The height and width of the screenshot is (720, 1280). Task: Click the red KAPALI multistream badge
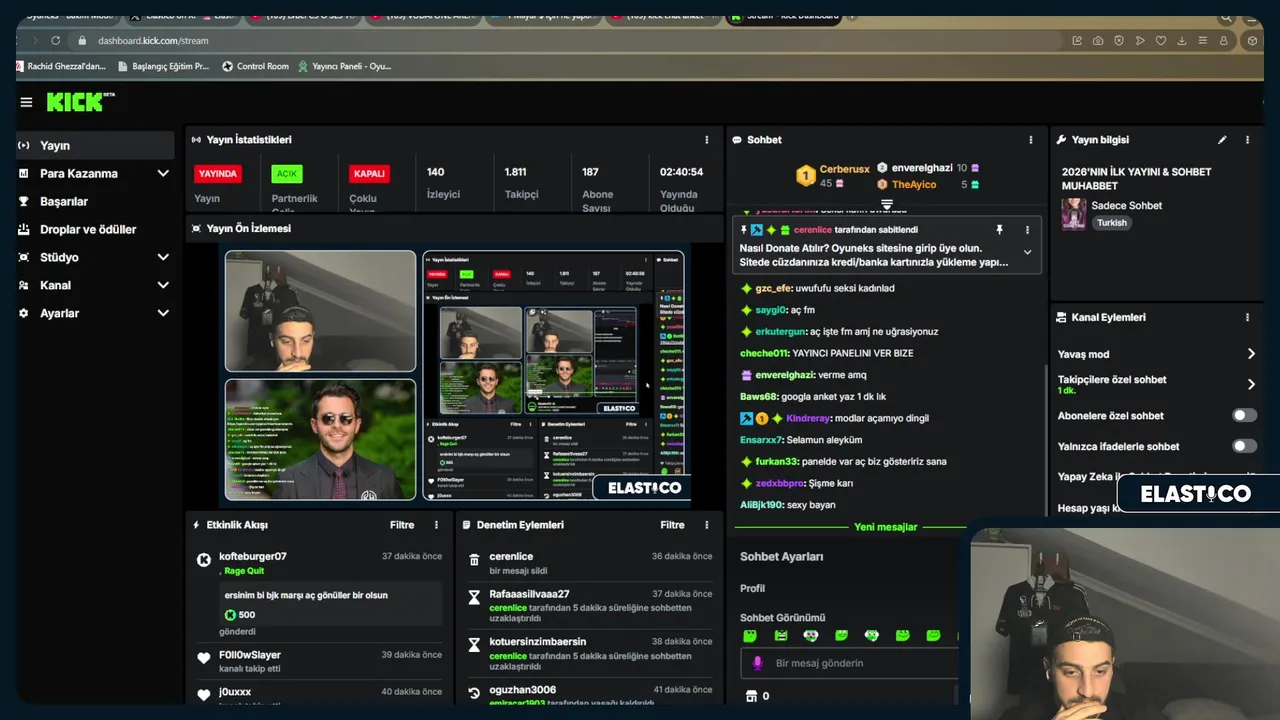point(369,173)
